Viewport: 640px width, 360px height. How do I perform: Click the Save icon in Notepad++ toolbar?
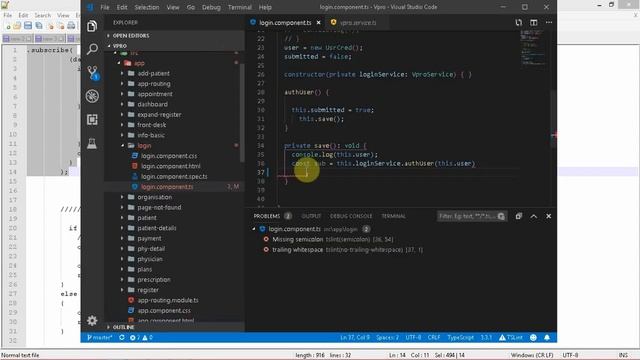28,26
